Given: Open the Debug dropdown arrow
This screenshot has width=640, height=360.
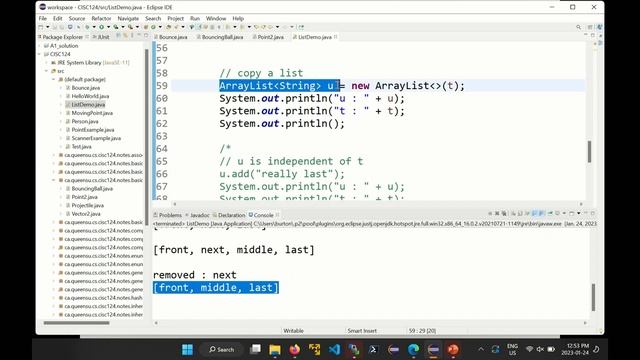Looking at the screenshot, I should [x=94, y=27].
